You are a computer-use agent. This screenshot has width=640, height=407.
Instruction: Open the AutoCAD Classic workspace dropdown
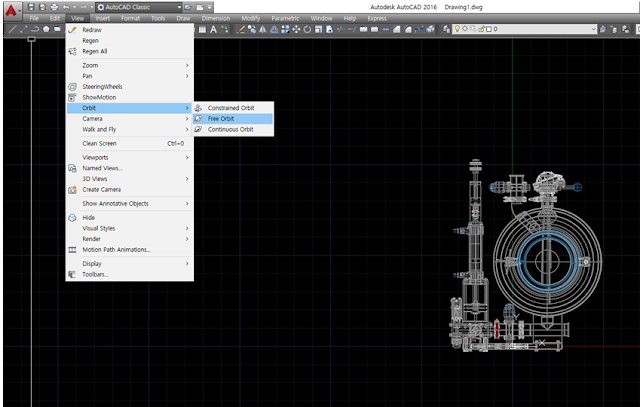(x=179, y=7)
